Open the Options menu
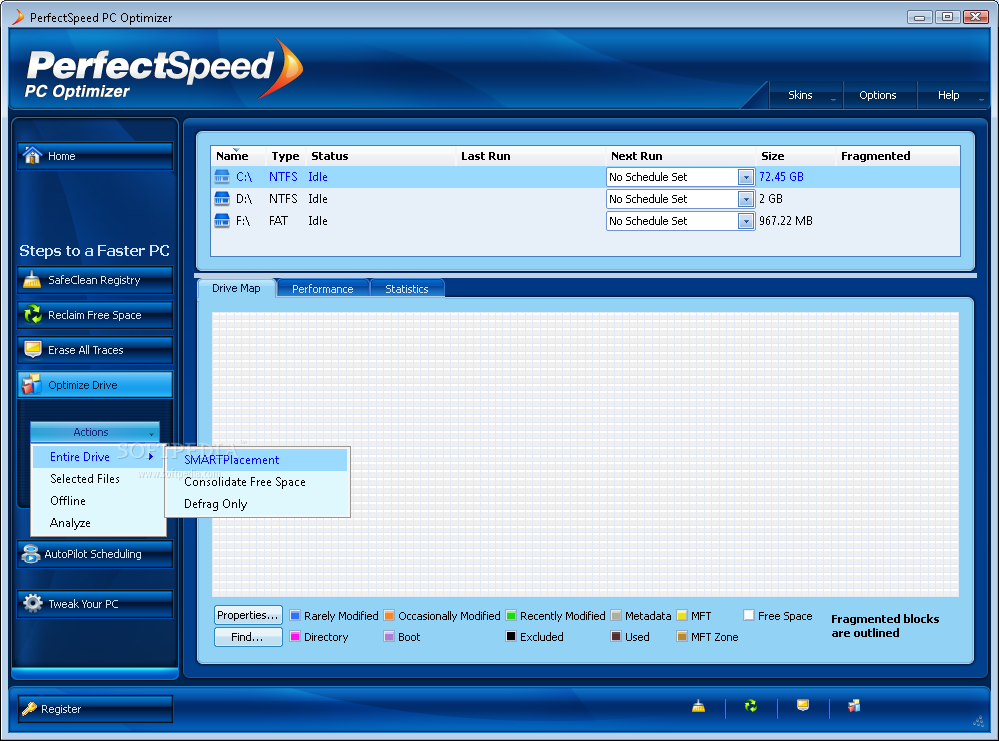This screenshot has height=741, width=999. [x=878, y=95]
